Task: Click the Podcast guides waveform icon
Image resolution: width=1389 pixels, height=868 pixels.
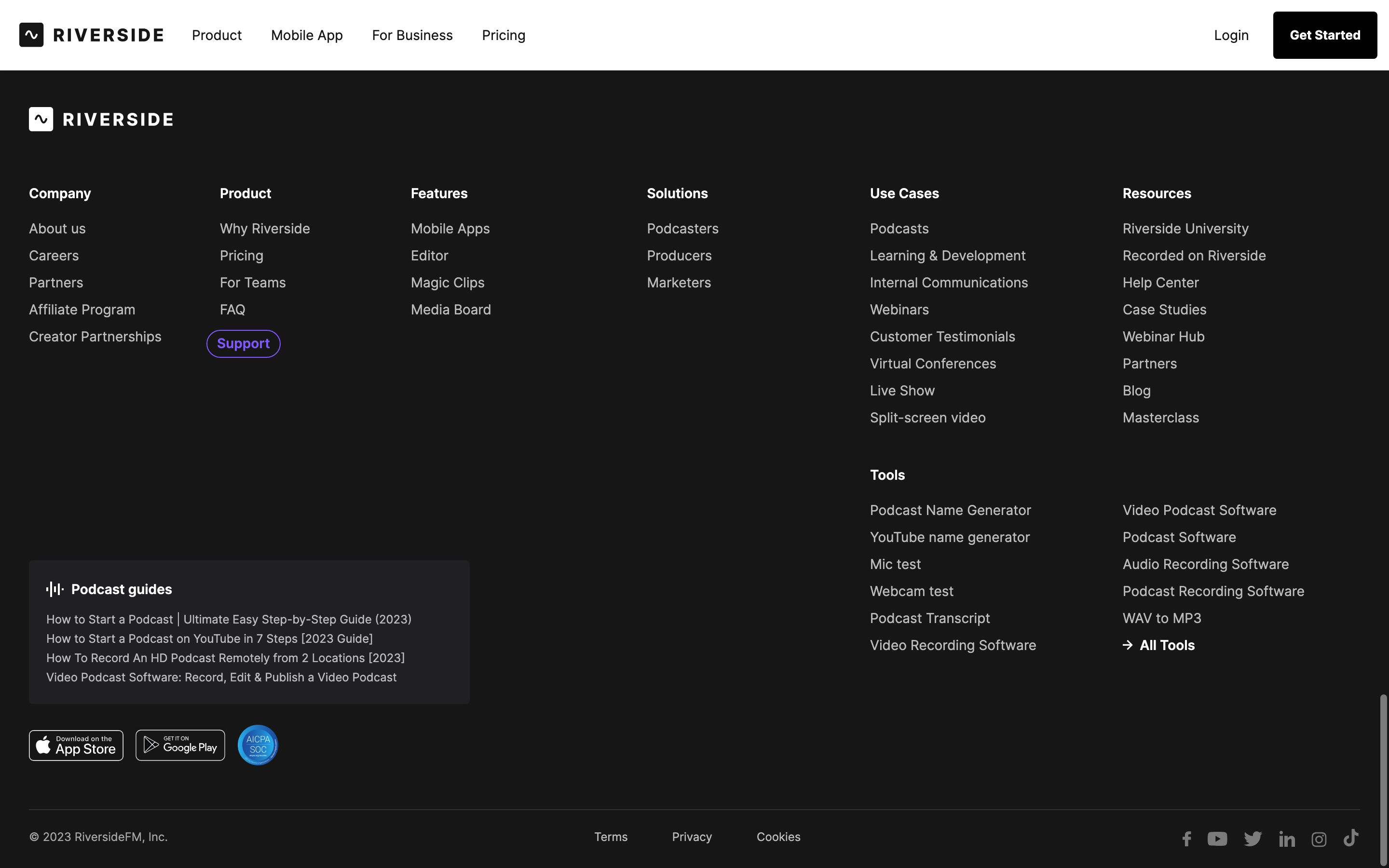Action: click(x=54, y=589)
